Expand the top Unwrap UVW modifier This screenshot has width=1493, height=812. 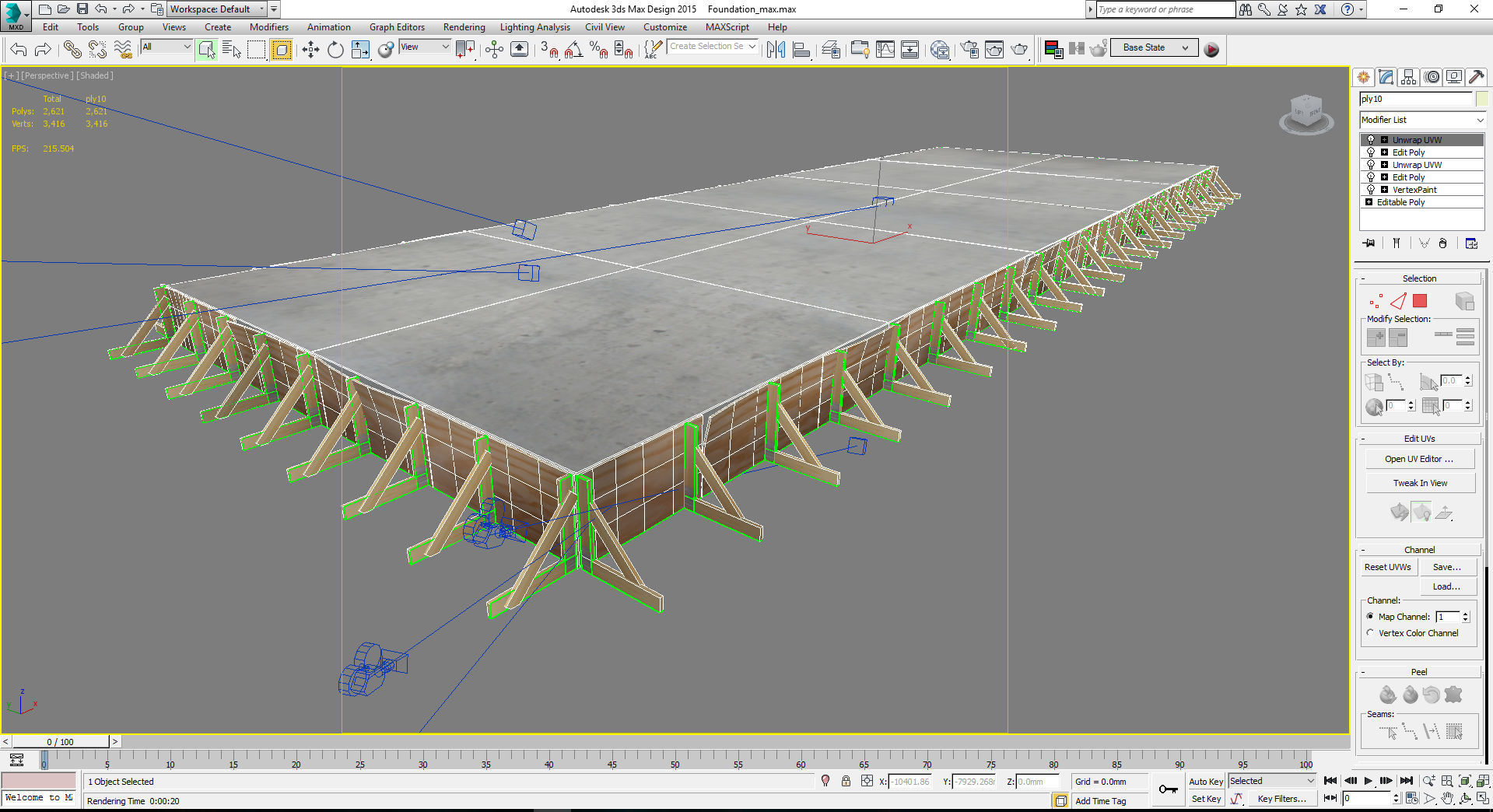pos(1384,140)
